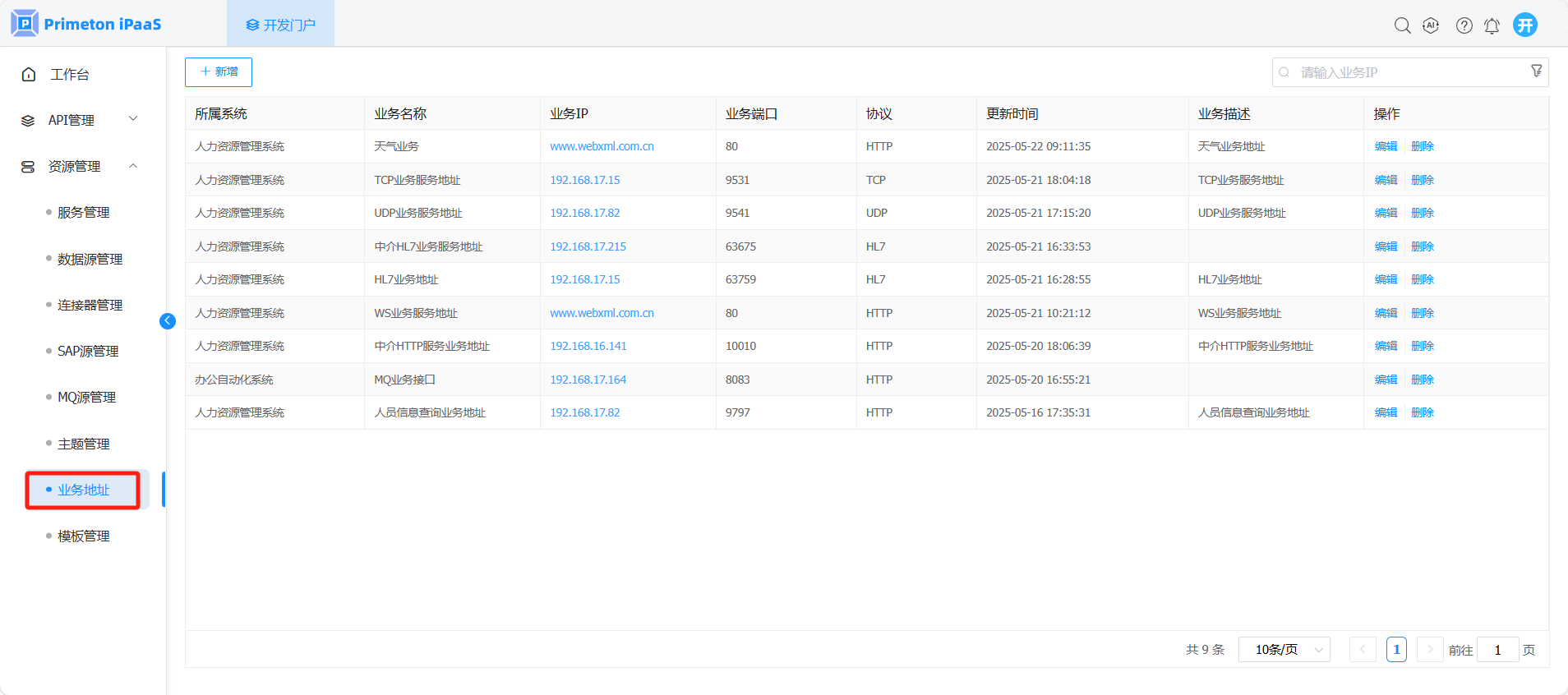Open the 10条/页 page size dropdown
Screen dimensions: 1568x695
[x=1284, y=650]
